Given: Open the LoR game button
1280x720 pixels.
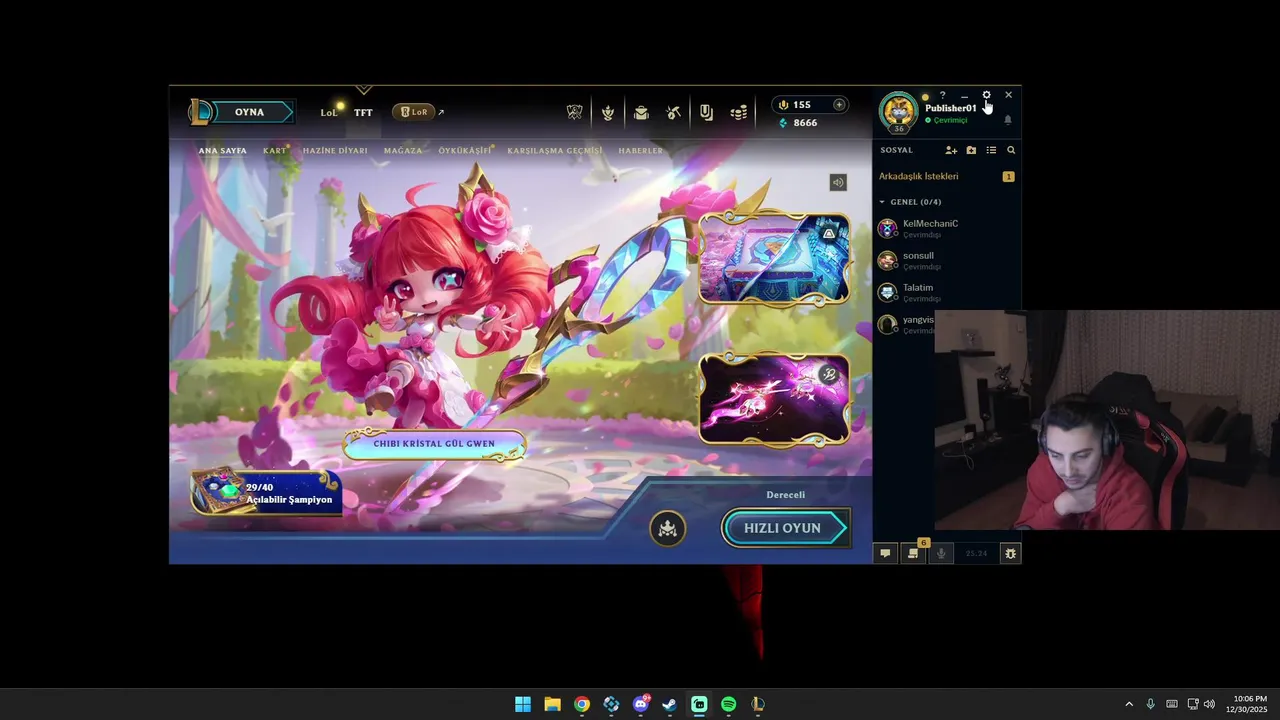Looking at the screenshot, I should (414, 112).
